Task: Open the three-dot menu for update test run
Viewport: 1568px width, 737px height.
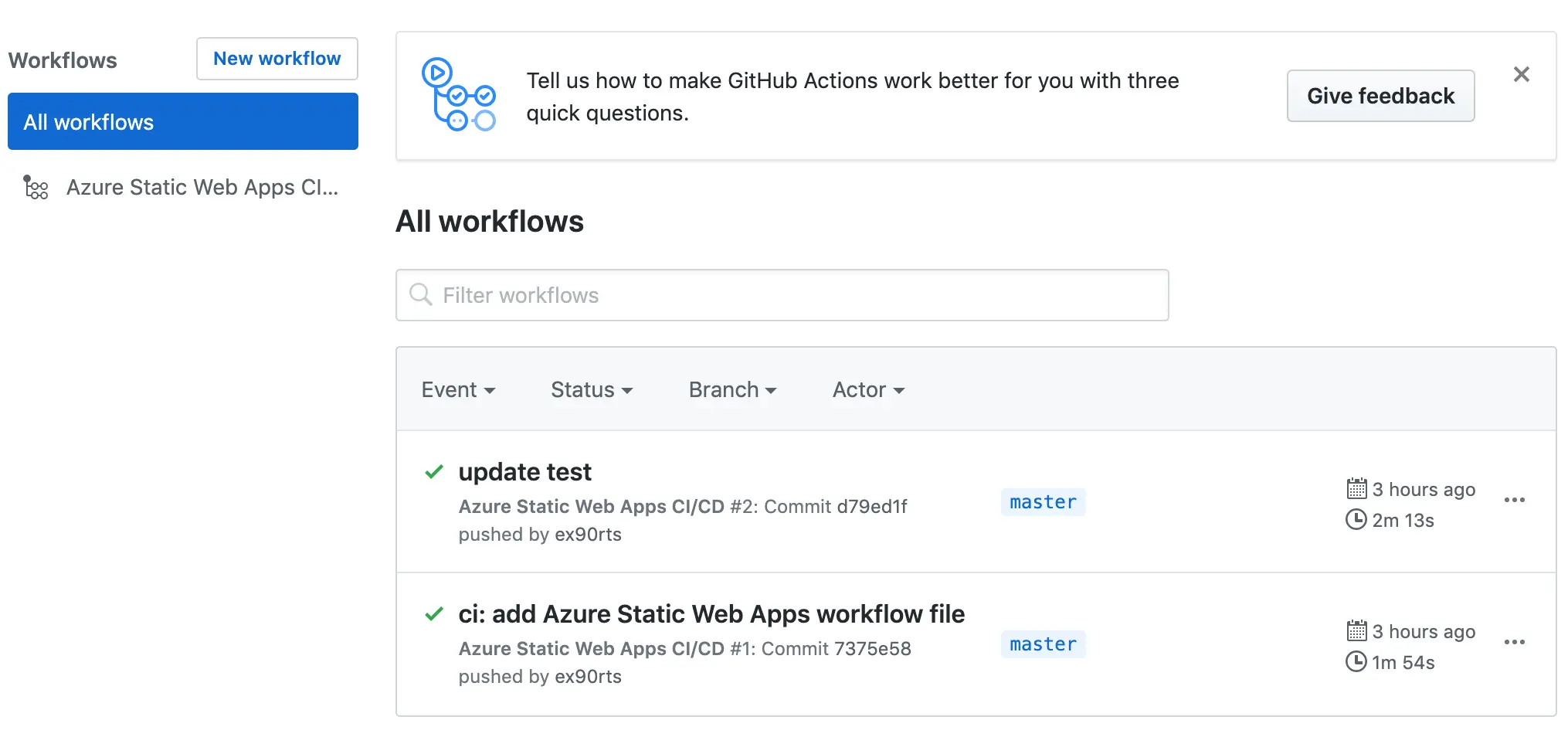Action: [x=1514, y=501]
